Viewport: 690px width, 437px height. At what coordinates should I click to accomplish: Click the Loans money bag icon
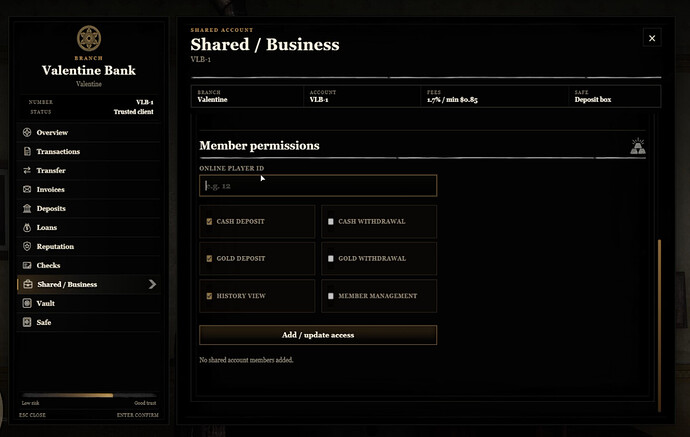(27, 228)
